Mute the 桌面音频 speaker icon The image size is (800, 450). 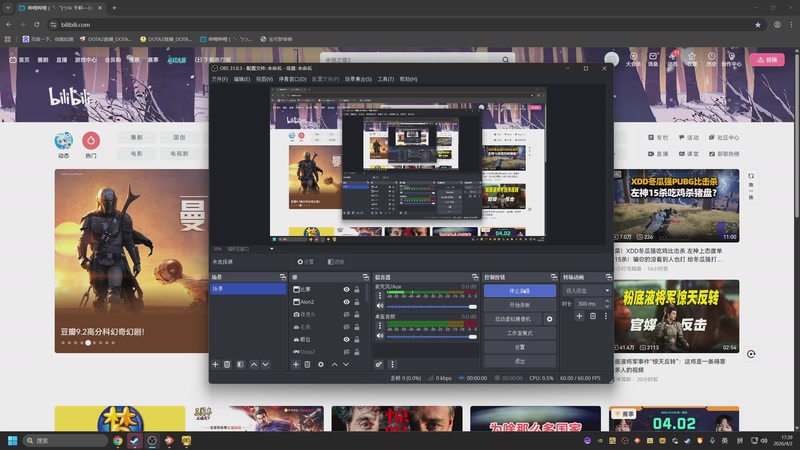coord(380,336)
